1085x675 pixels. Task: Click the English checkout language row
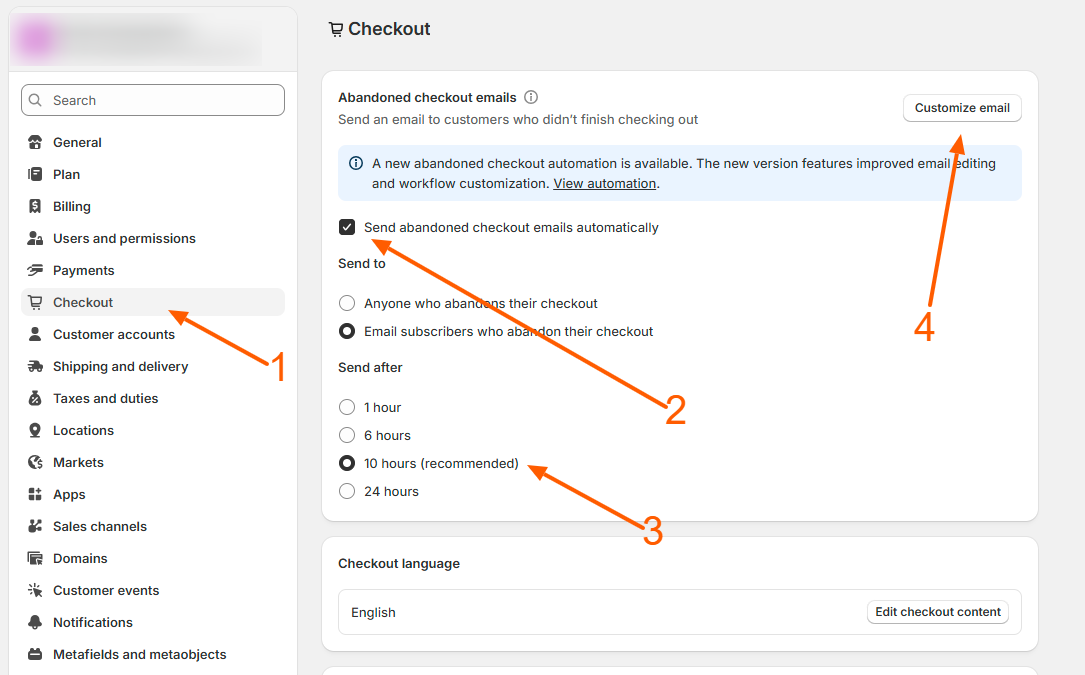(680, 612)
